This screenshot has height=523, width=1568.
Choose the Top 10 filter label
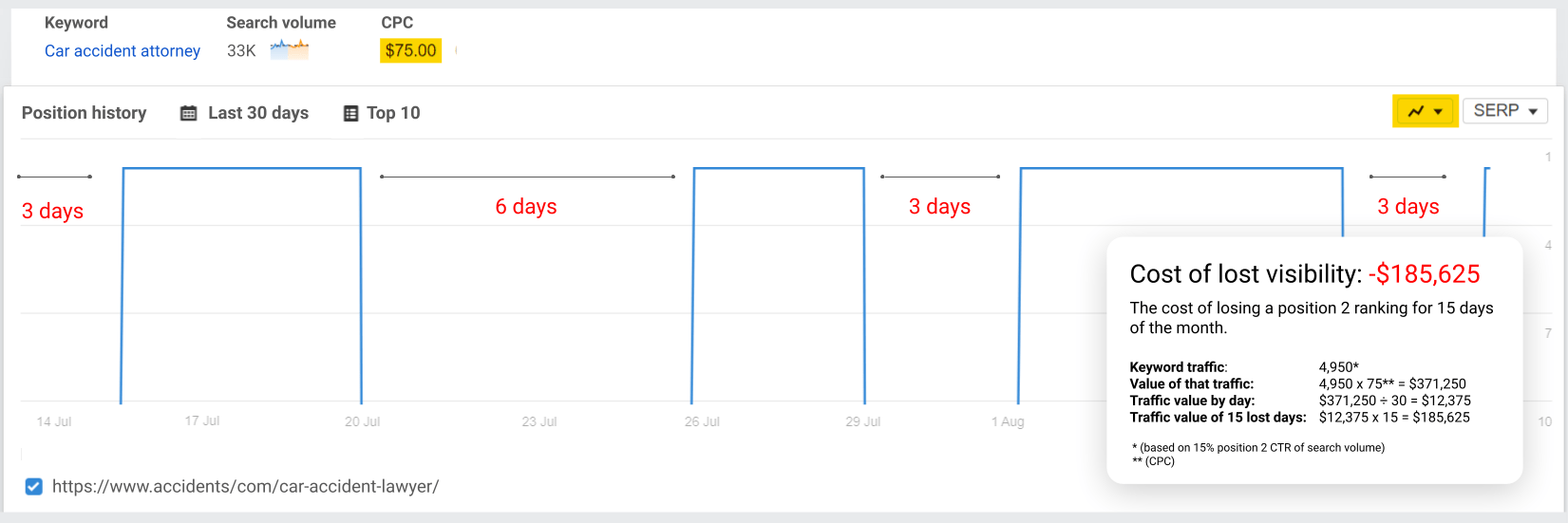tap(393, 113)
